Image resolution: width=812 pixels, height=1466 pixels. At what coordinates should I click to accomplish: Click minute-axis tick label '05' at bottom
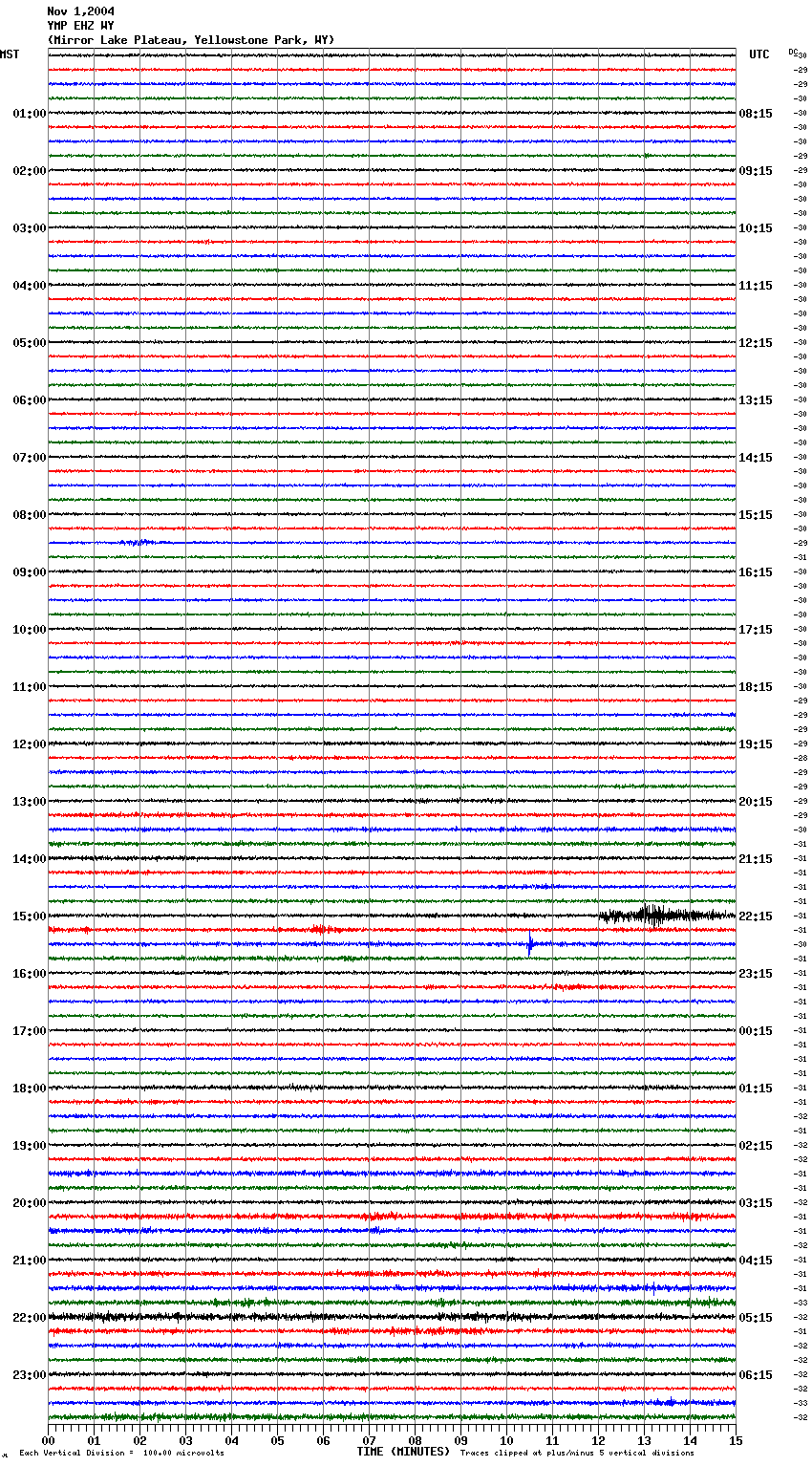tap(277, 1440)
